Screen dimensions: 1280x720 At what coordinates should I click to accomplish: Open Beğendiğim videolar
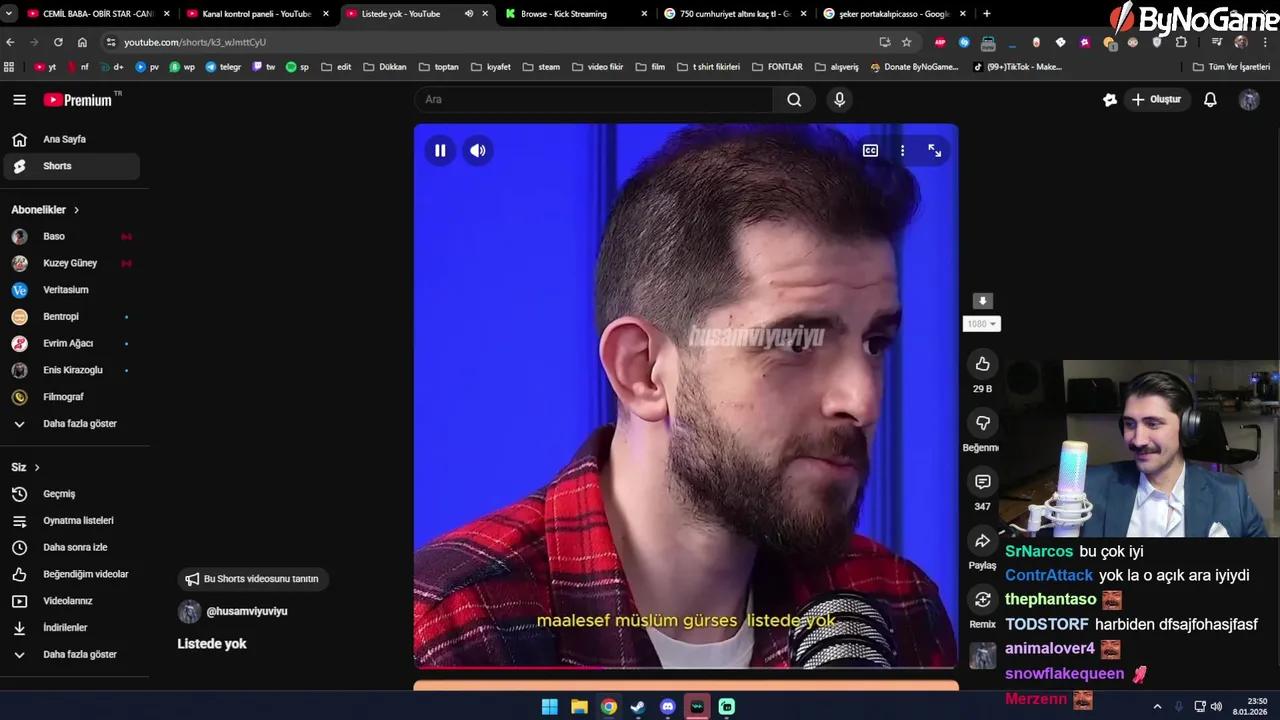[72, 575]
